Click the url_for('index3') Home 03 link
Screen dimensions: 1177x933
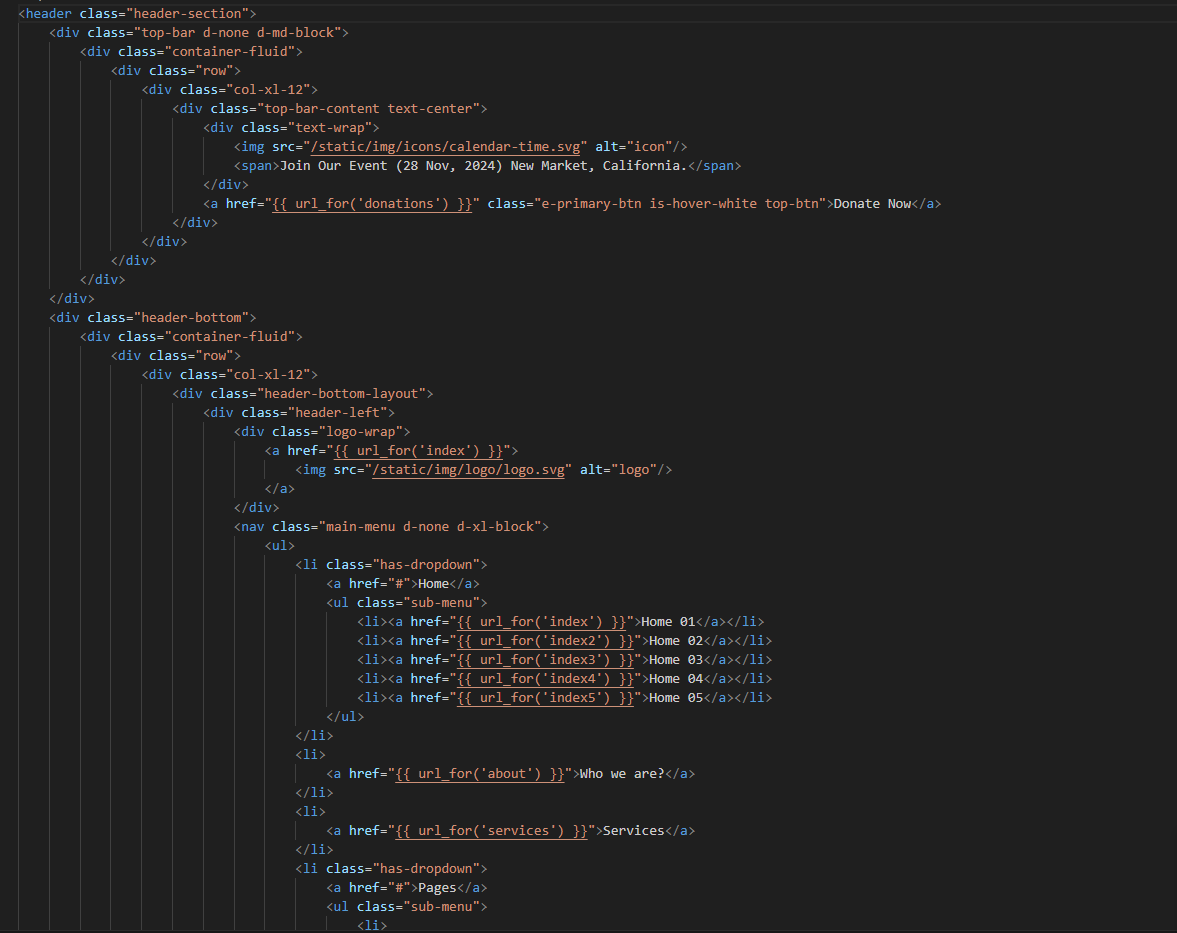[x=543, y=659]
